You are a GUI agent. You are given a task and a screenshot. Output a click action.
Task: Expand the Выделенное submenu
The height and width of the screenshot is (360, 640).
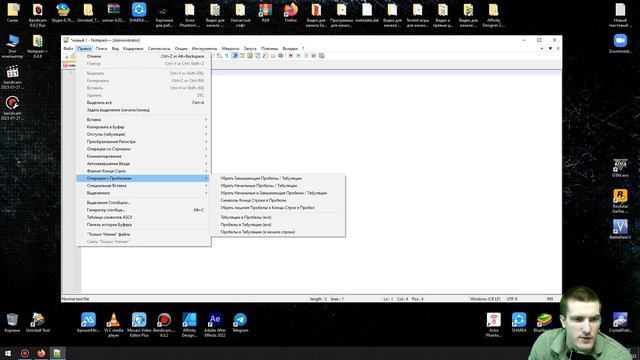click(144, 193)
